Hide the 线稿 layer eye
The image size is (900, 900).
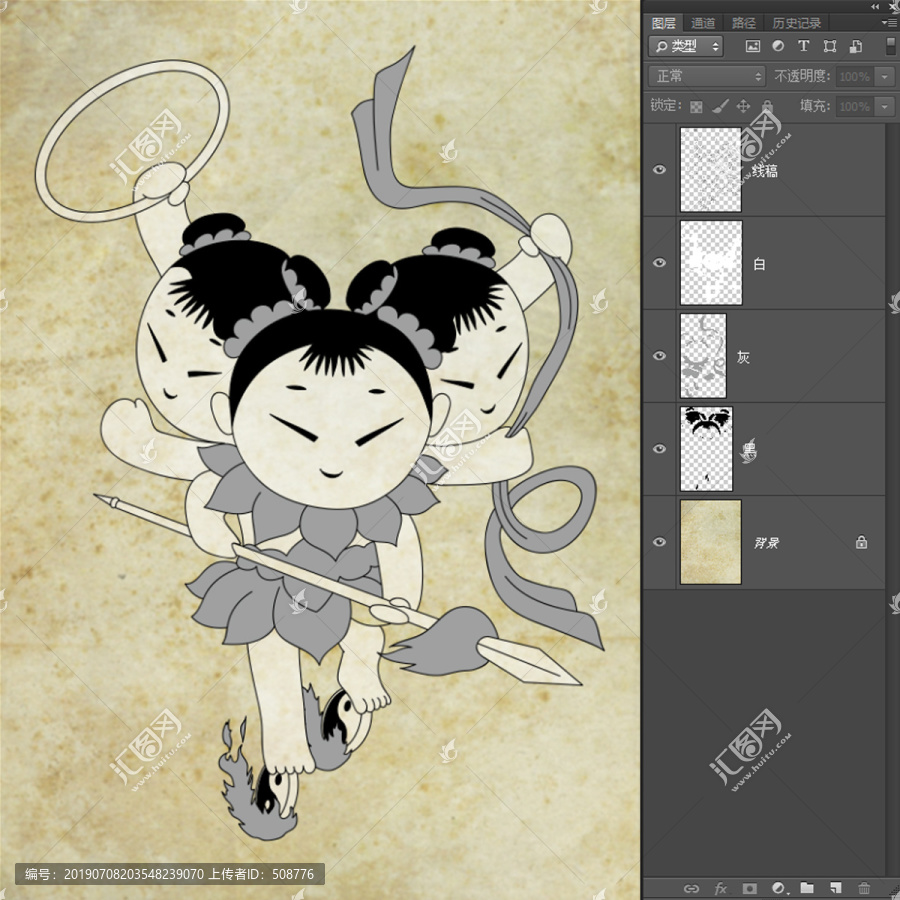click(x=660, y=169)
